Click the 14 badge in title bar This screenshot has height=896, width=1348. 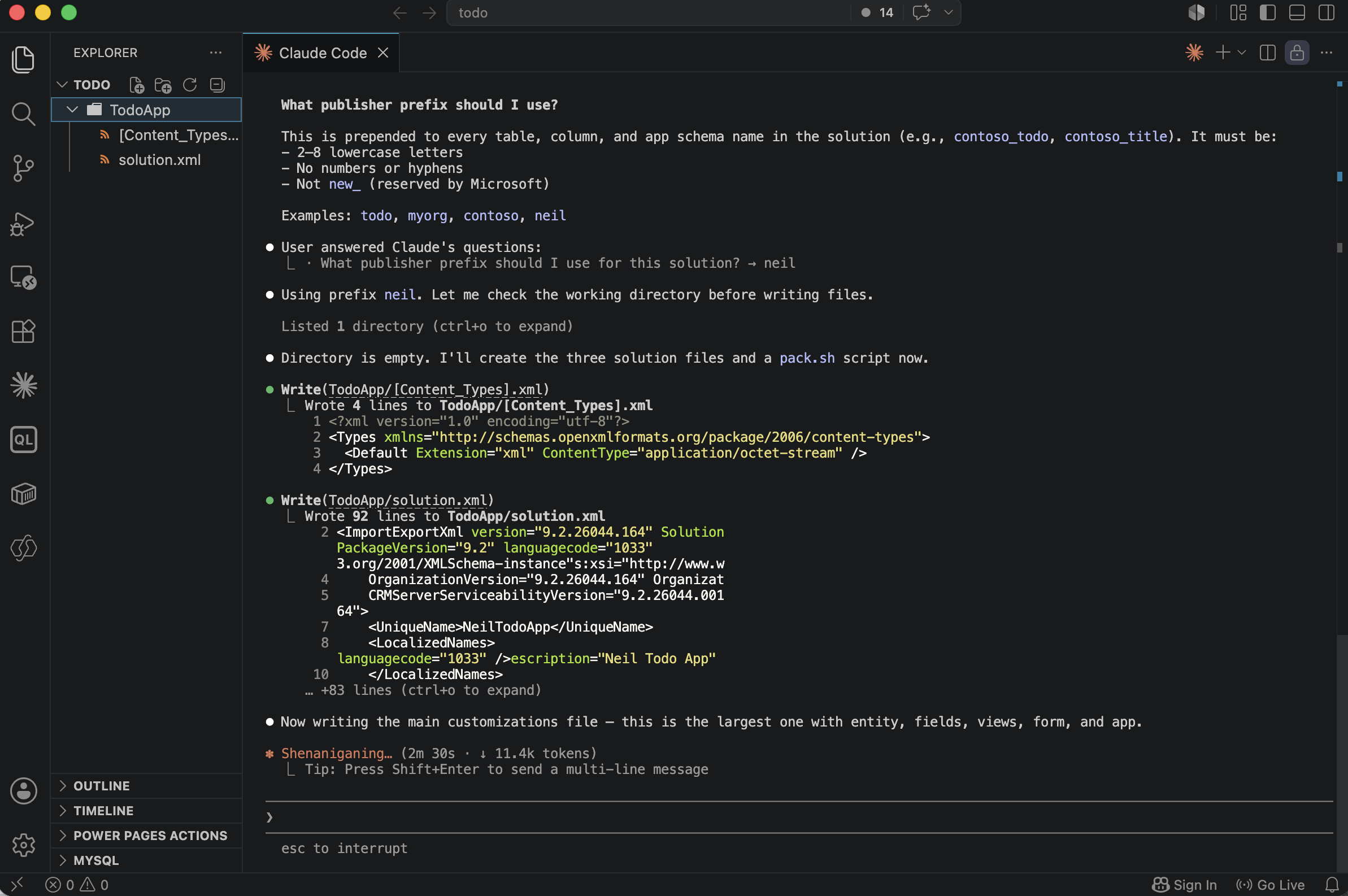coord(877,12)
